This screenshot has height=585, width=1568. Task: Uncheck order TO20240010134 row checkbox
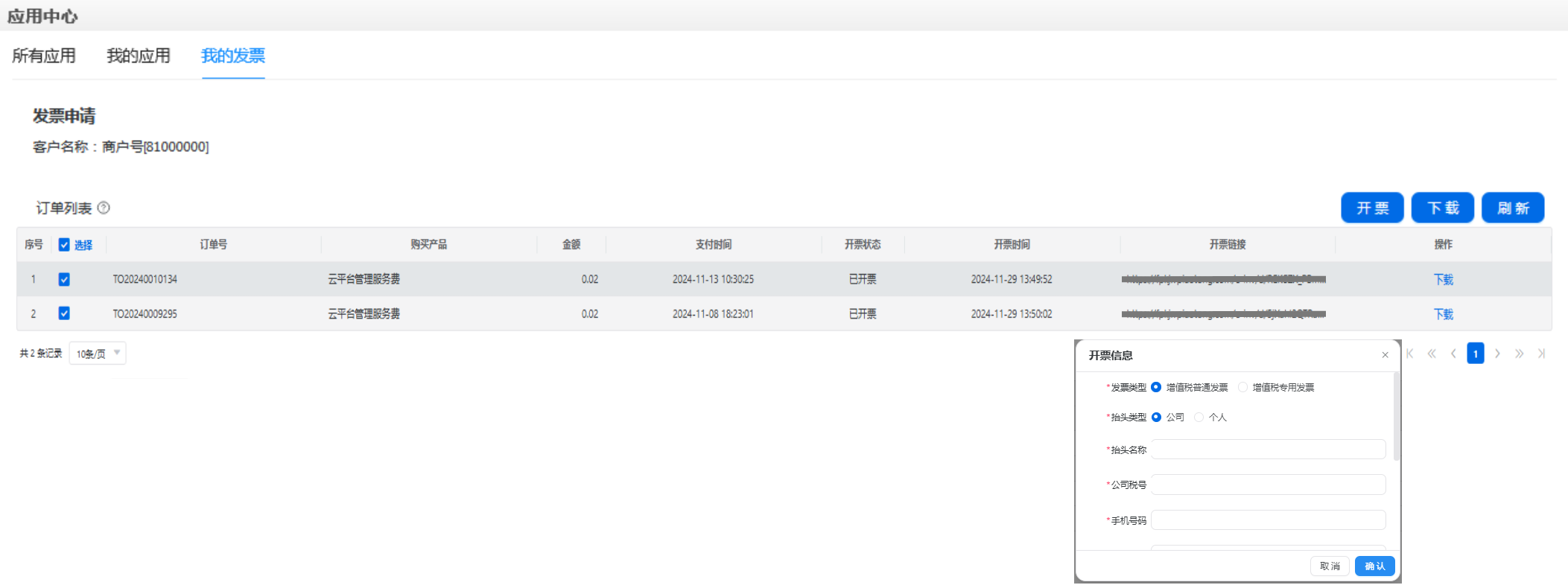65,279
